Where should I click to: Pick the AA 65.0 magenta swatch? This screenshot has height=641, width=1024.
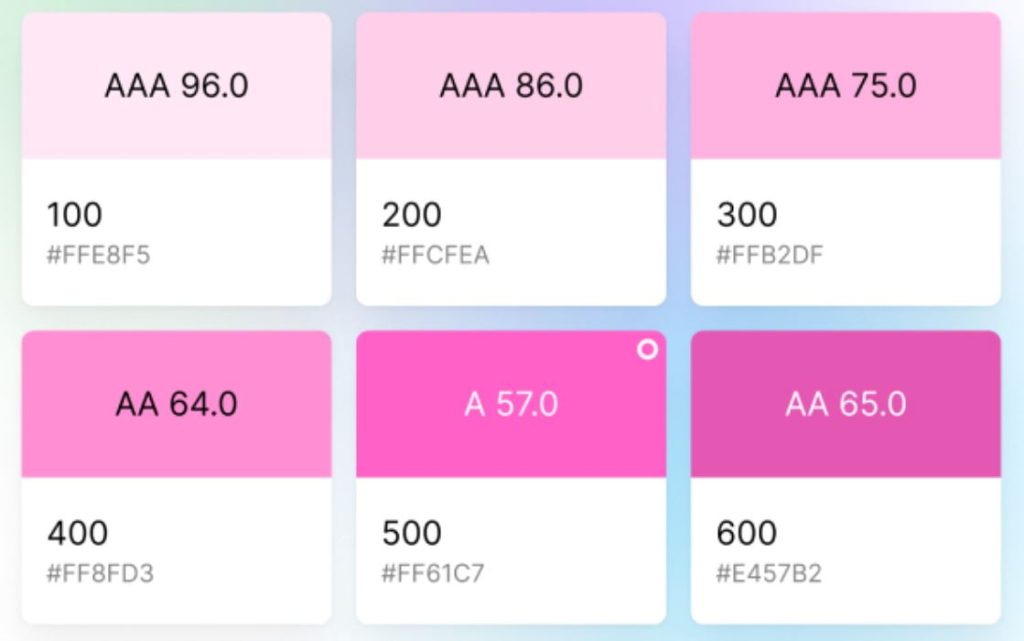(846, 404)
